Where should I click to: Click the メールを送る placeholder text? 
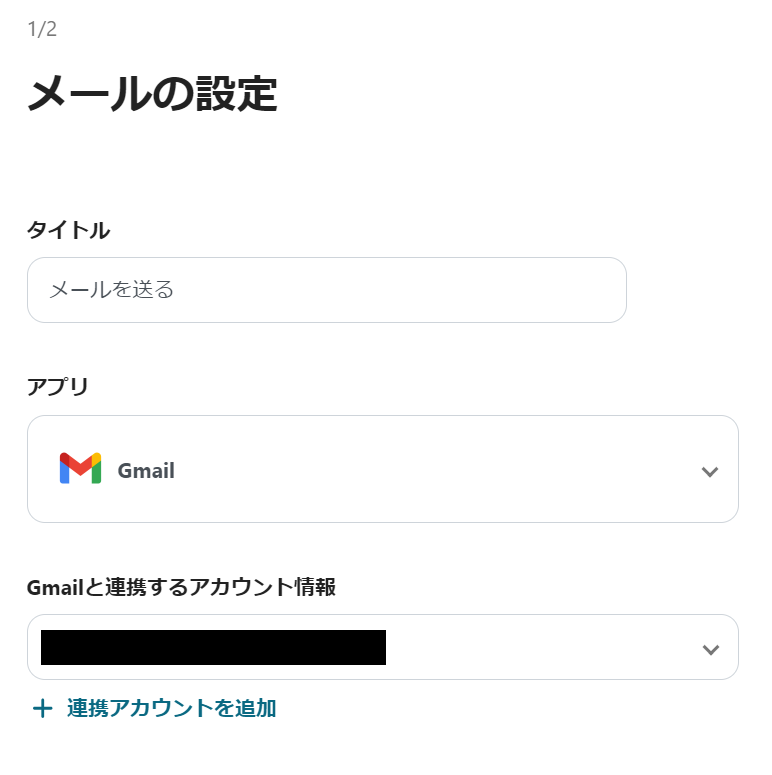point(112,290)
